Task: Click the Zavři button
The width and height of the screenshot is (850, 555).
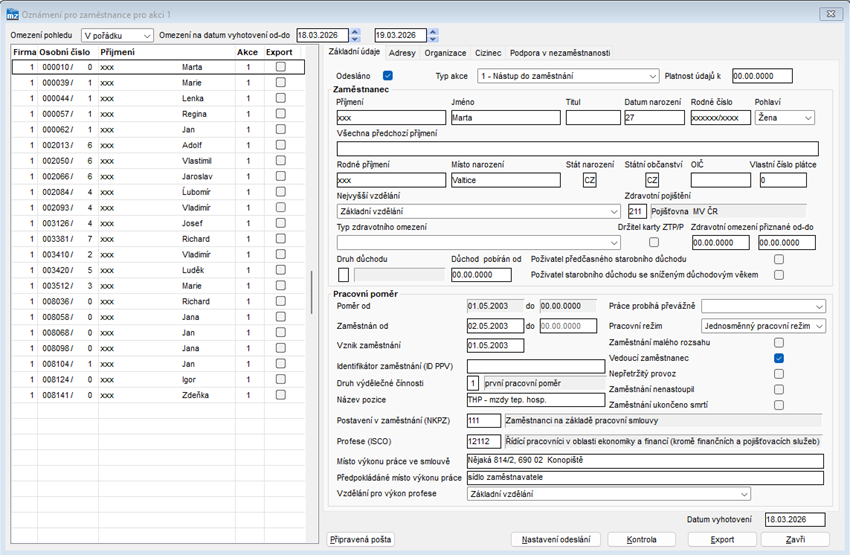Action: pyautogui.click(x=795, y=539)
